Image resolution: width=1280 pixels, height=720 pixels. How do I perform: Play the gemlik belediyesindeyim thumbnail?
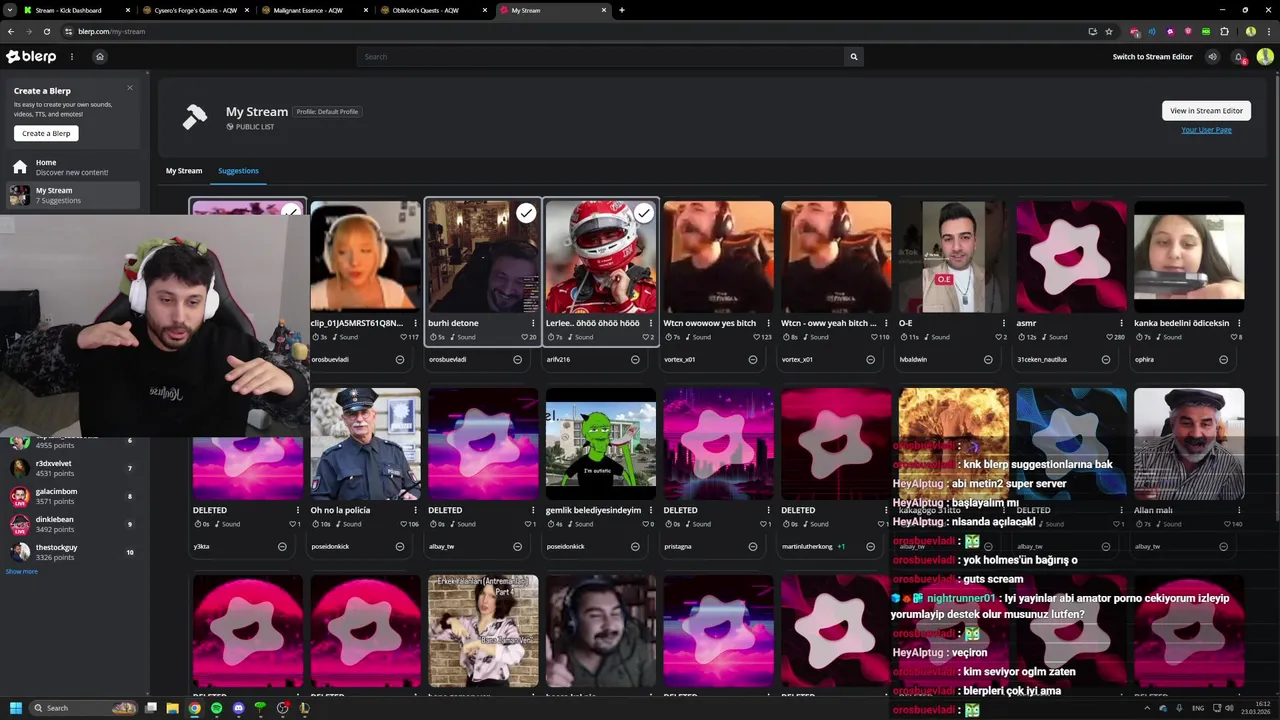pos(601,444)
